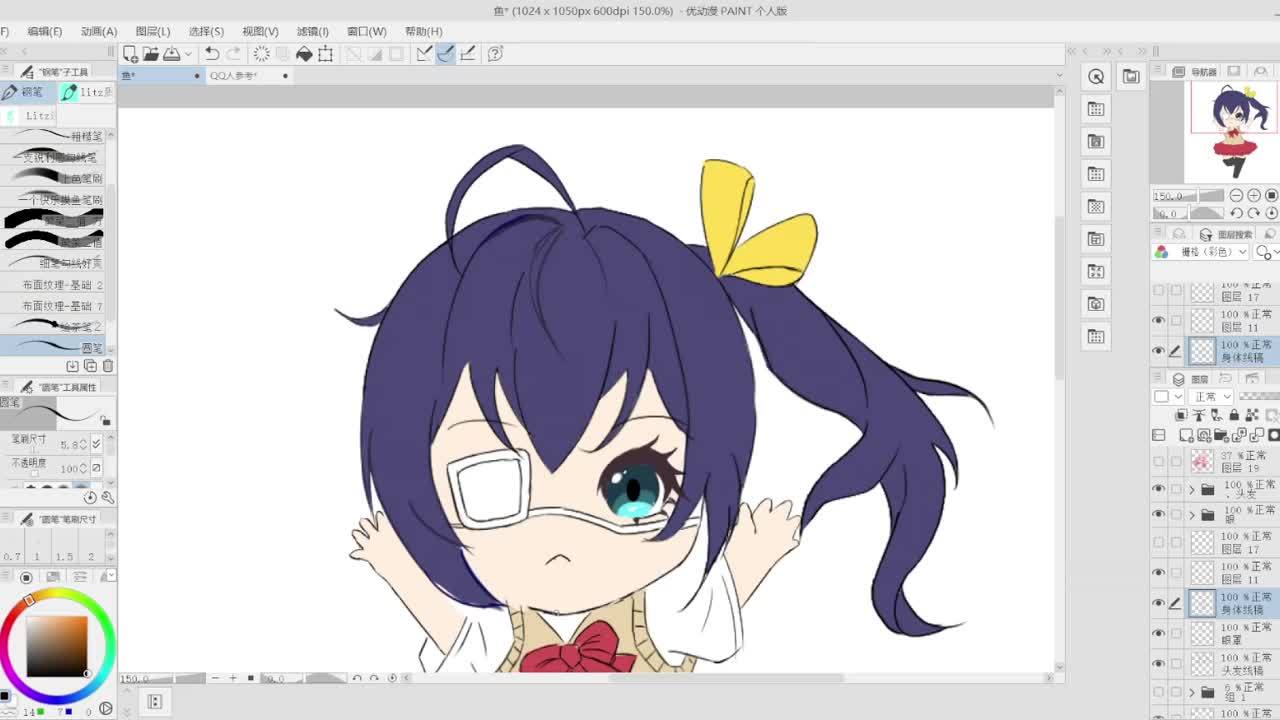The image size is (1280, 720).
Task: Toggle snap to ruler icon
Action: (424, 53)
